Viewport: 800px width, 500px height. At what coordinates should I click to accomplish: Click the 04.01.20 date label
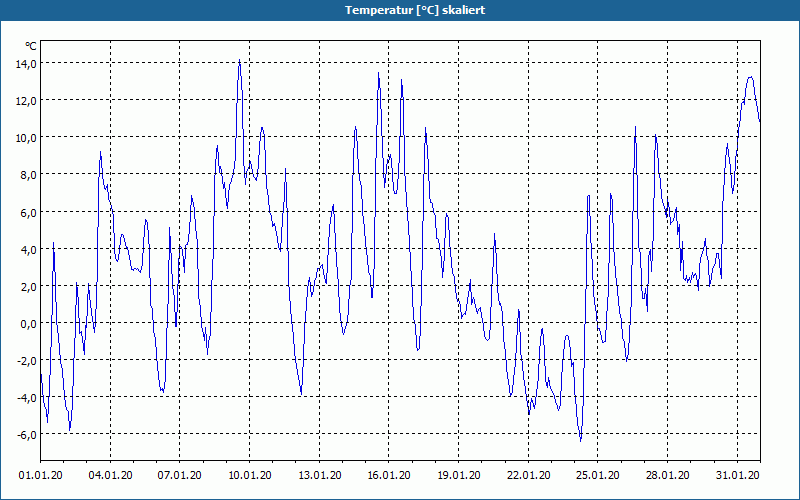(110, 475)
